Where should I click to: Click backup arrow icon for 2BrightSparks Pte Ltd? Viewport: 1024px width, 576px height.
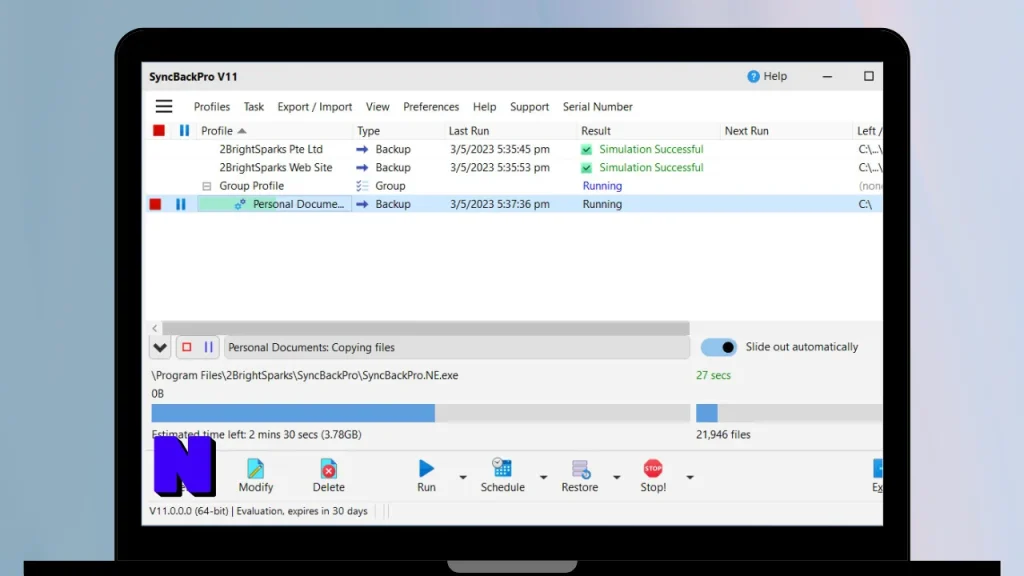click(362, 150)
